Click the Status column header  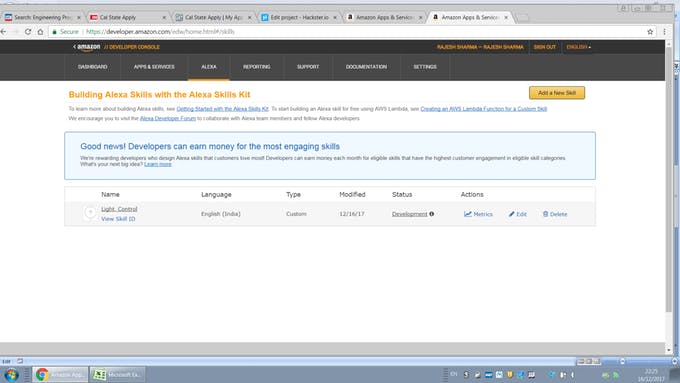[402, 194]
